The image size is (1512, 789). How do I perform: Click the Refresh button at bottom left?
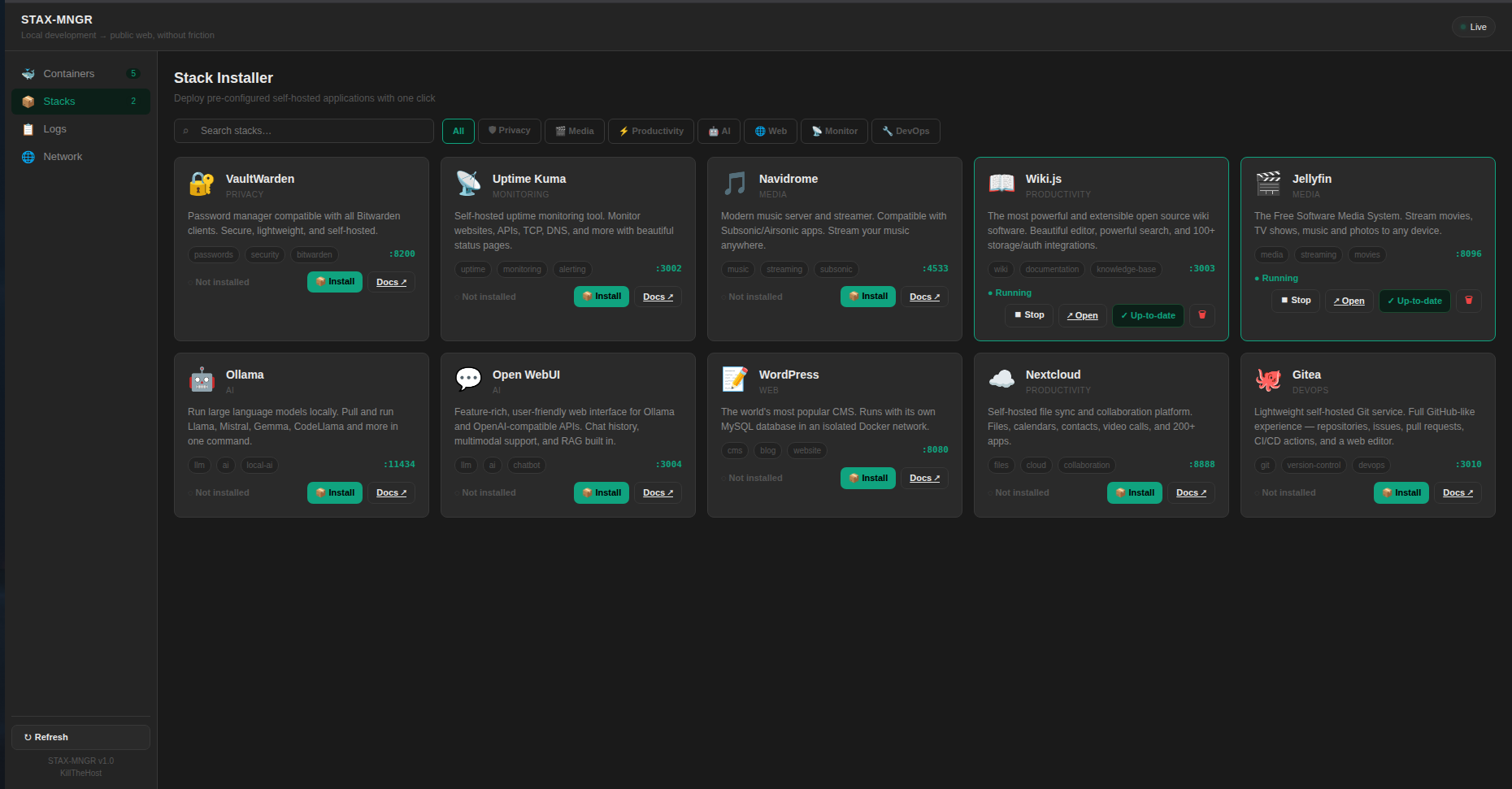tap(80, 737)
